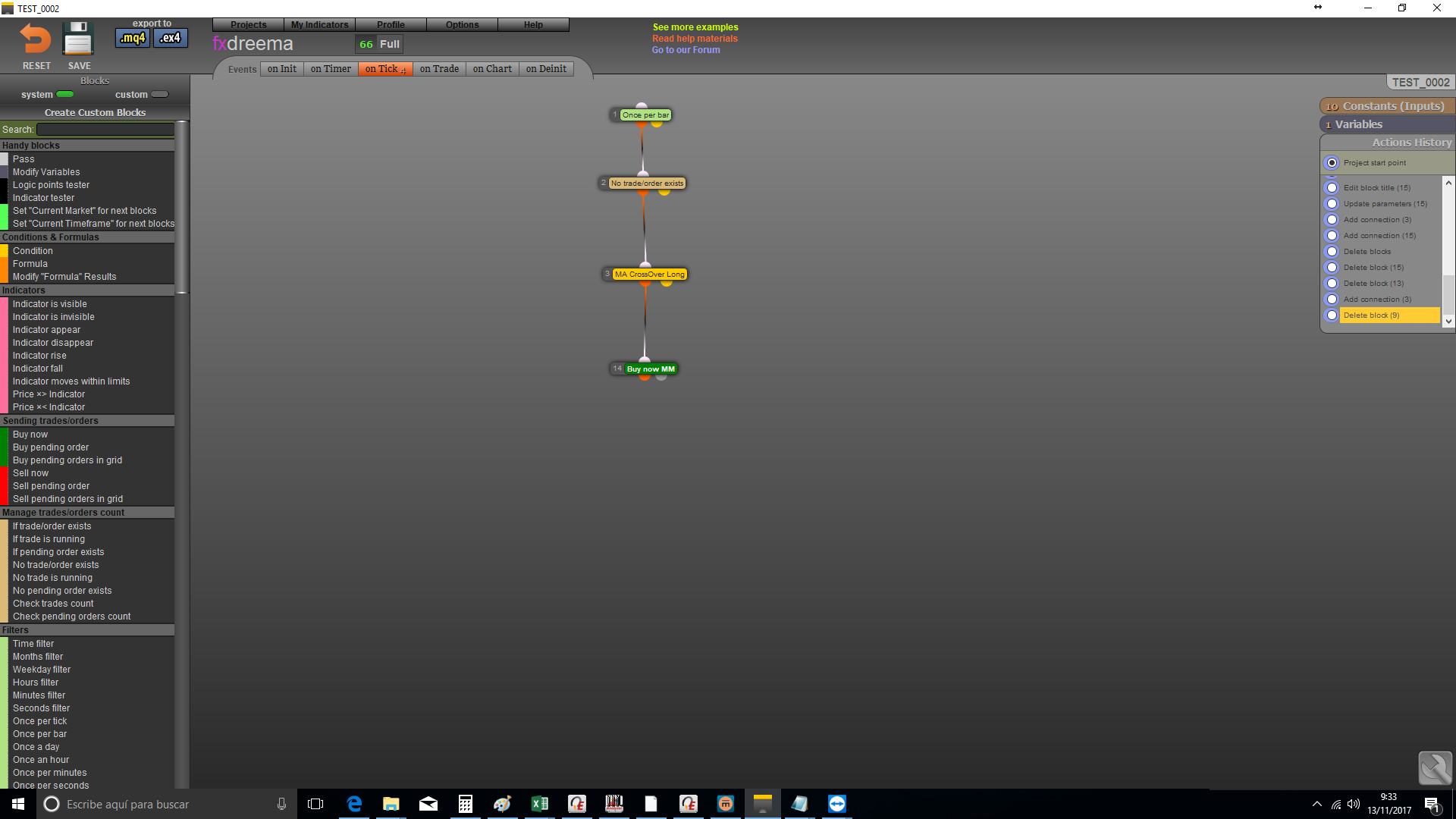Image resolution: width=1456 pixels, height=819 pixels.
Task: Select Delete block (13) history radio
Action: 1332,284
